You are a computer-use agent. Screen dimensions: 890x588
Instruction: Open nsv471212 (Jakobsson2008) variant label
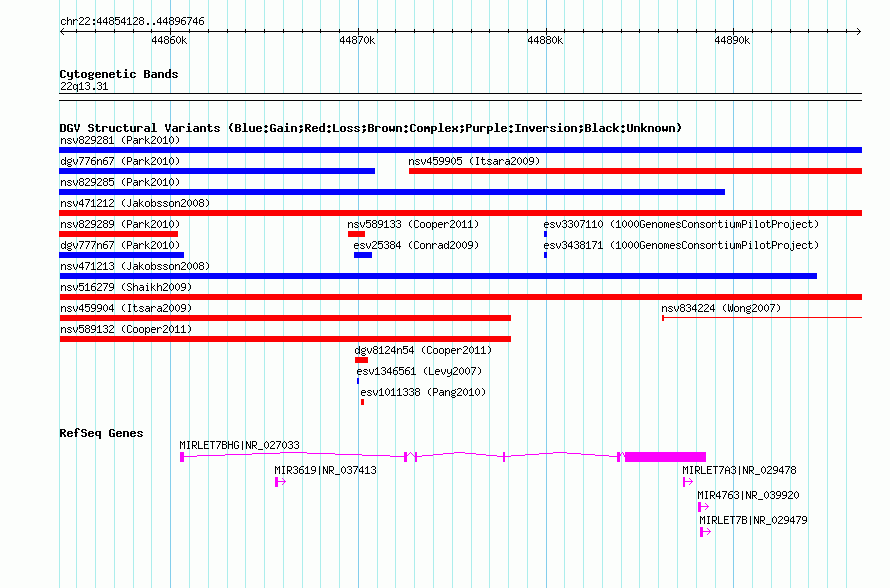[x=135, y=203]
